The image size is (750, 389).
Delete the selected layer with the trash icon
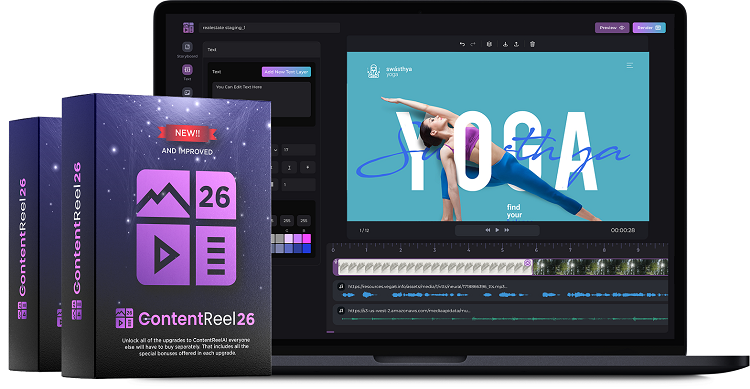(x=532, y=44)
